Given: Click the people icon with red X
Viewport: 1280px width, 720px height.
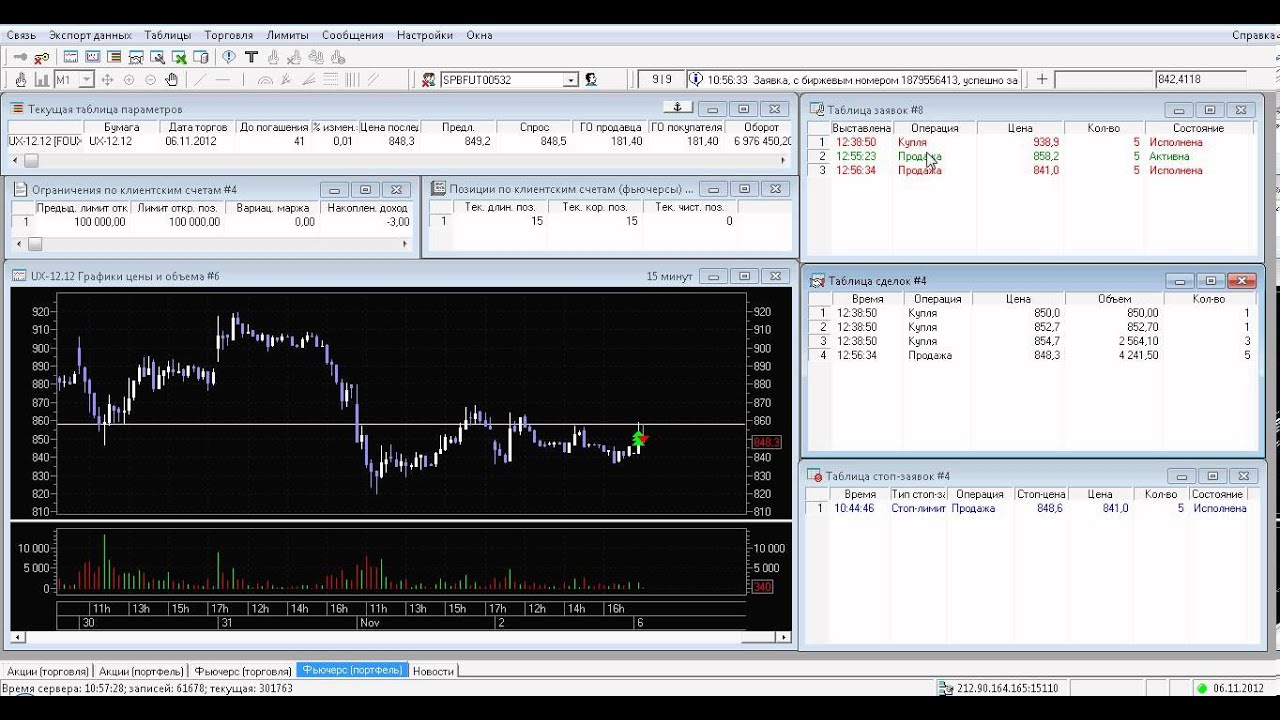Looking at the screenshot, I should [x=428, y=80].
